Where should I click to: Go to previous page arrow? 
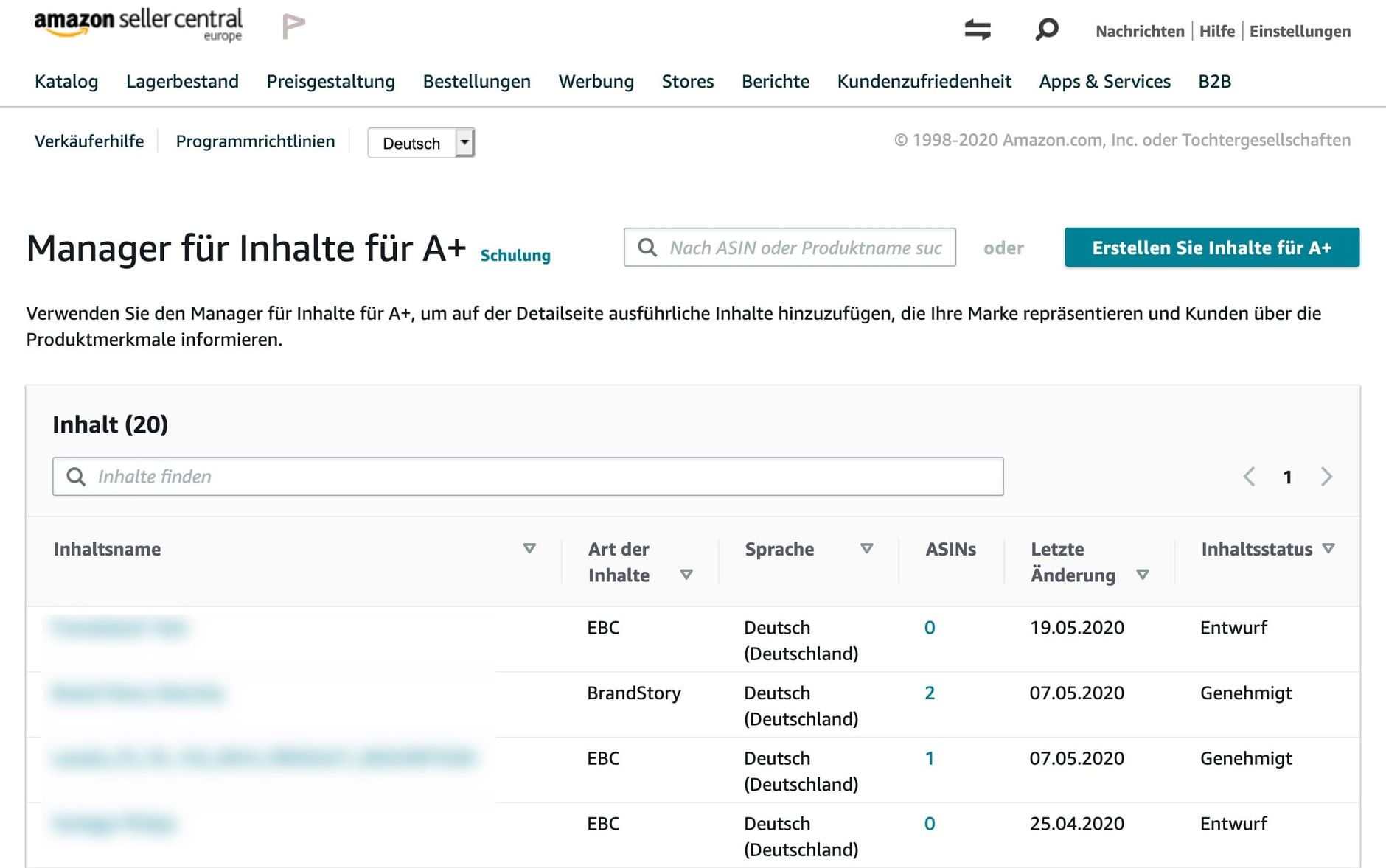(x=1249, y=477)
